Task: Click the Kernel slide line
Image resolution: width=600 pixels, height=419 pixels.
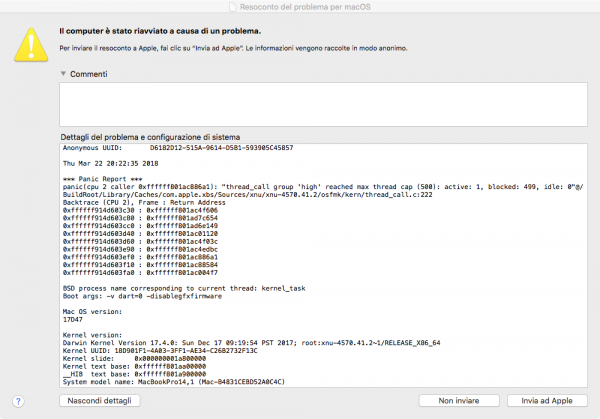Action: click(x=134, y=359)
